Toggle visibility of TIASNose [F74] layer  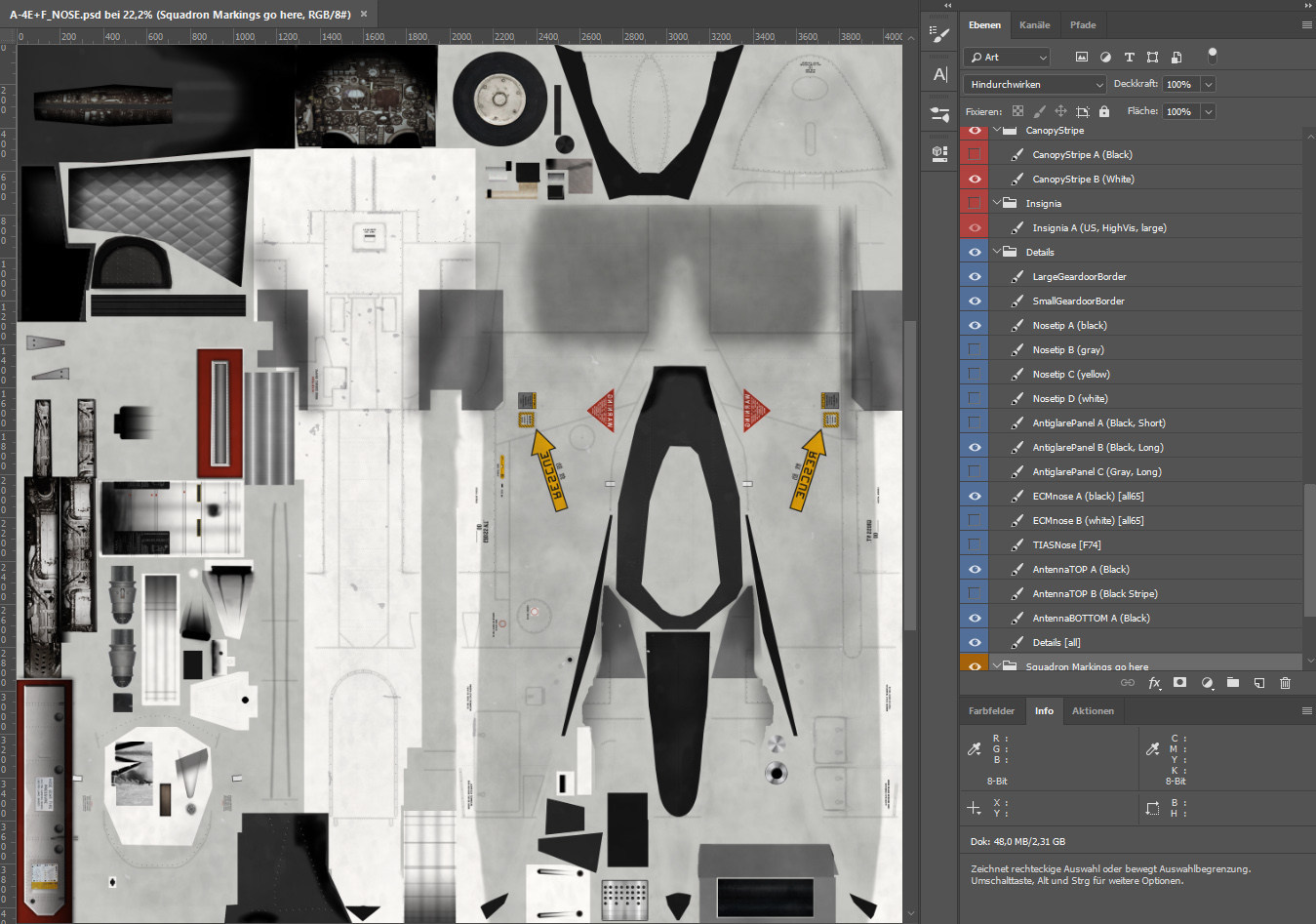[974, 545]
